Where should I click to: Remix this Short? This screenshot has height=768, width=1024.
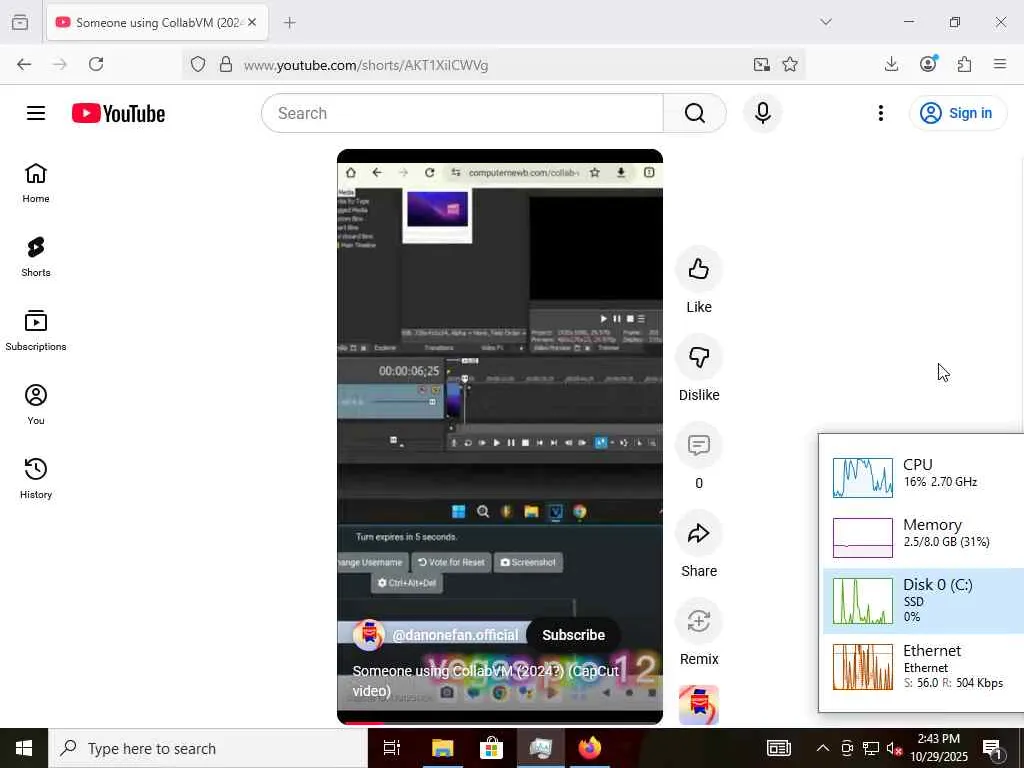coord(699,621)
